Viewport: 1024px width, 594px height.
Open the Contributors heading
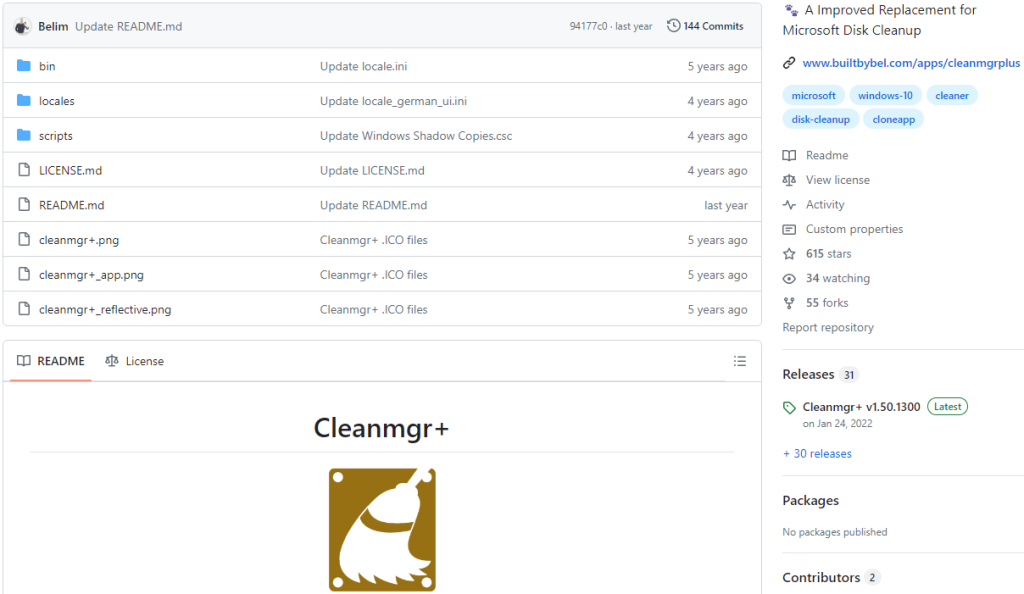click(822, 578)
